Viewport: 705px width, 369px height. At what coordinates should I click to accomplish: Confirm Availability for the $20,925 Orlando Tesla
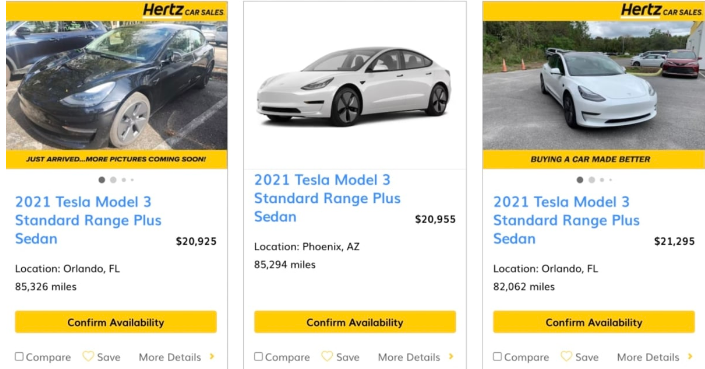[x=116, y=322]
